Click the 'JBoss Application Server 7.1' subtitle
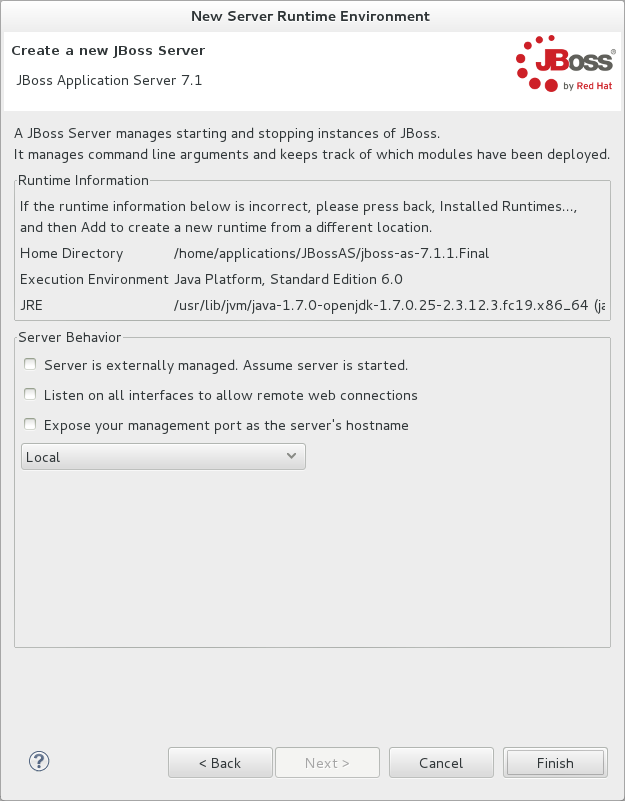Image resolution: width=625 pixels, height=801 pixels. click(x=110, y=80)
